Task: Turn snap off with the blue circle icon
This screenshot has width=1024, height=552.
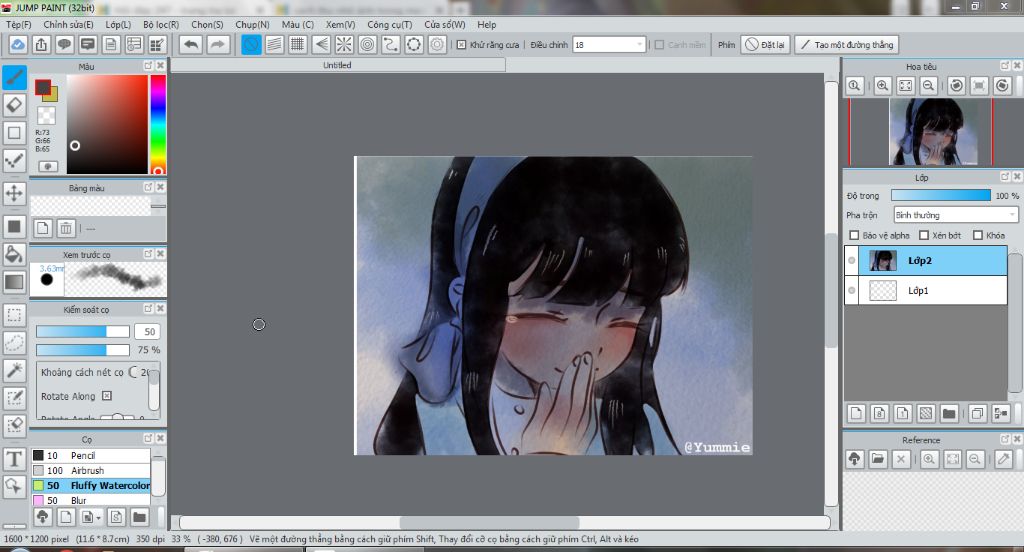Action: click(x=251, y=44)
